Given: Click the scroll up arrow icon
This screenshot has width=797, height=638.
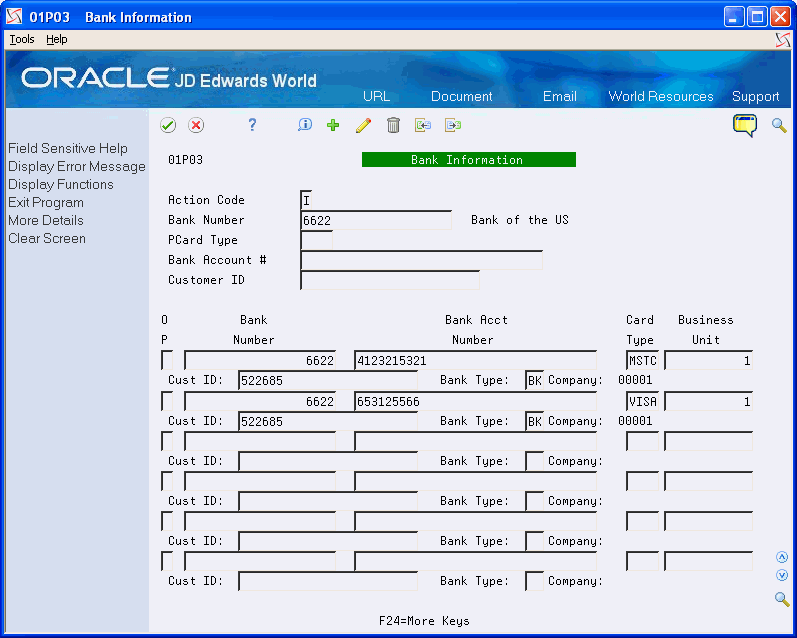Looking at the screenshot, I should 782,557.
